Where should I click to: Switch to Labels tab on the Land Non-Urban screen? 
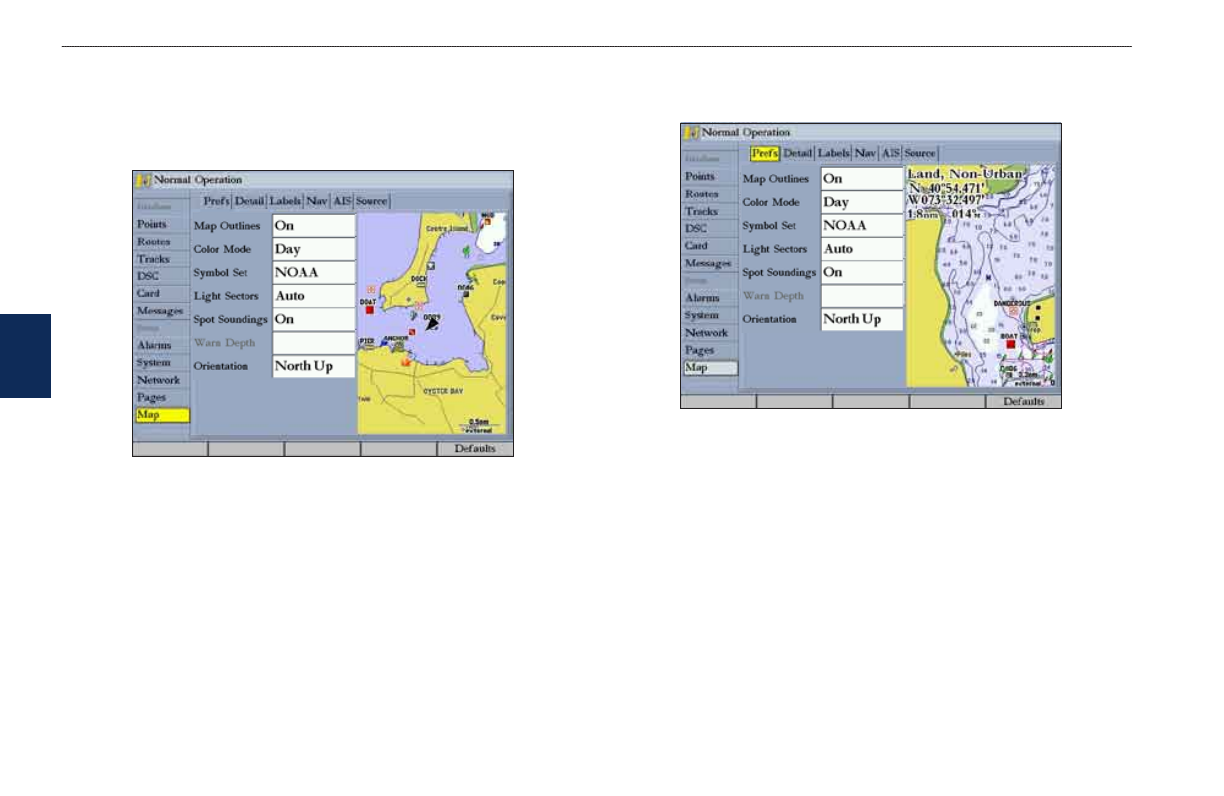click(833, 153)
